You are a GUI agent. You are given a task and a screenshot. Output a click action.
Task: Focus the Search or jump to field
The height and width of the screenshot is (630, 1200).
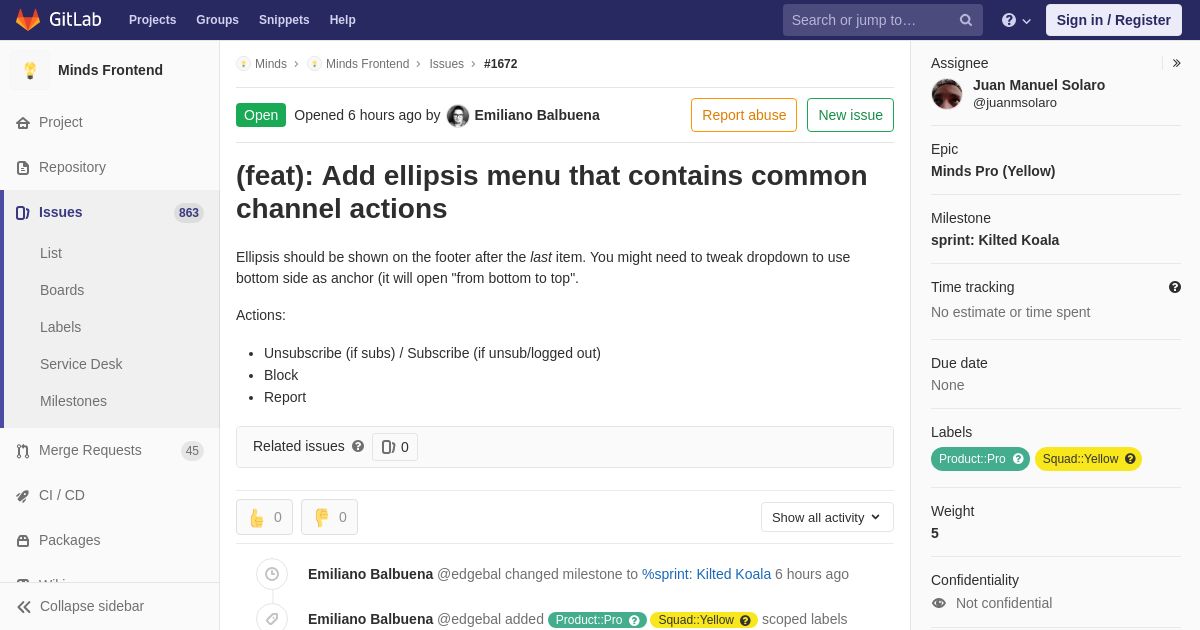(x=870, y=20)
